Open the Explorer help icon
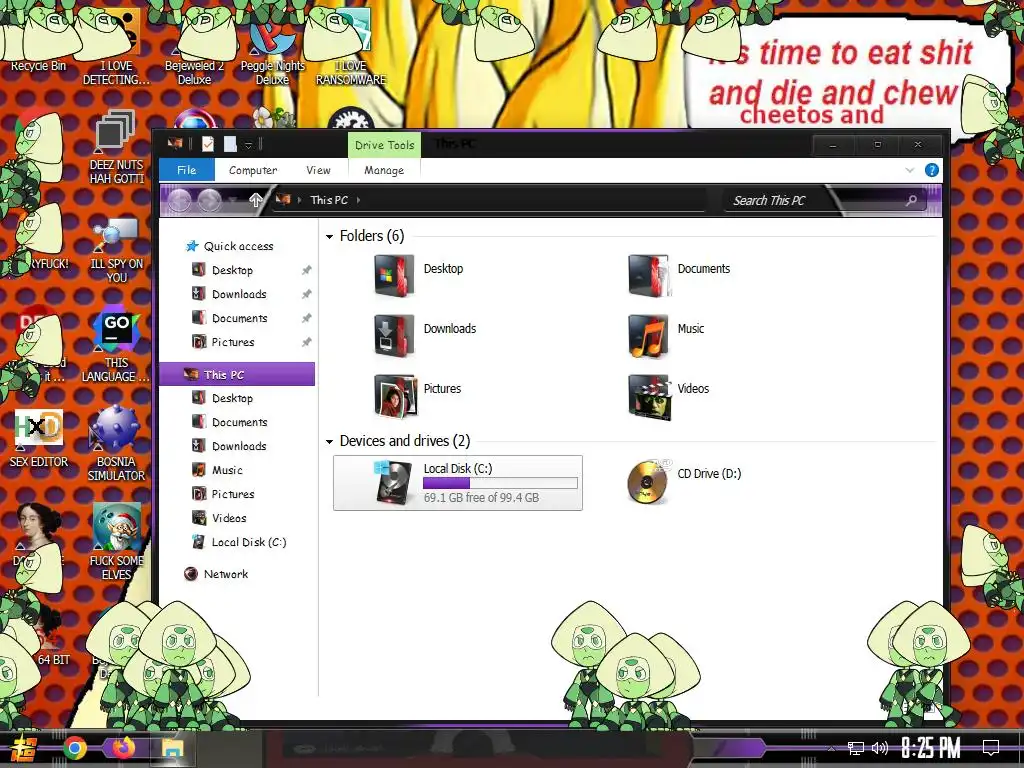1024x768 pixels. 932,170
